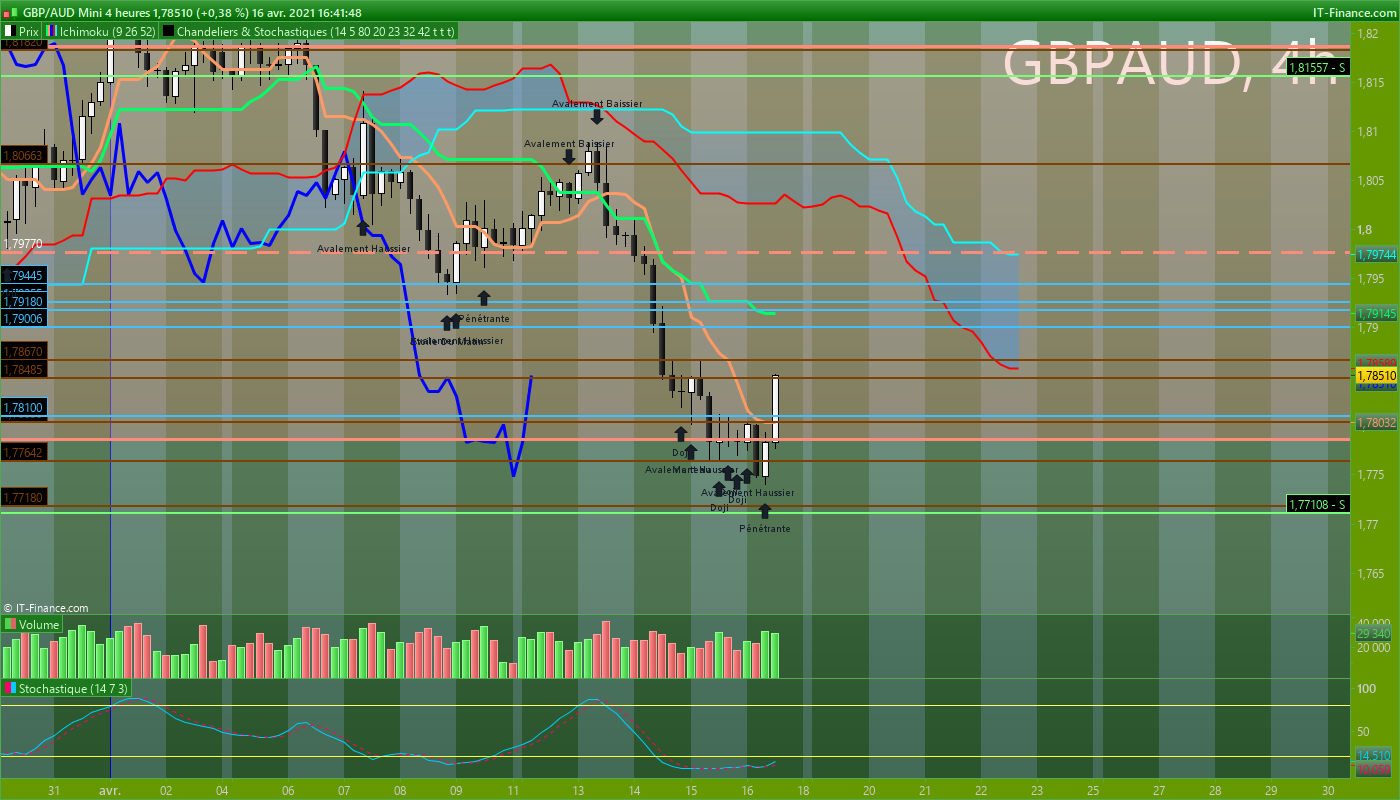Click the © IT-Finance.com copyright text
This screenshot has width=1400, height=800.
[46, 607]
